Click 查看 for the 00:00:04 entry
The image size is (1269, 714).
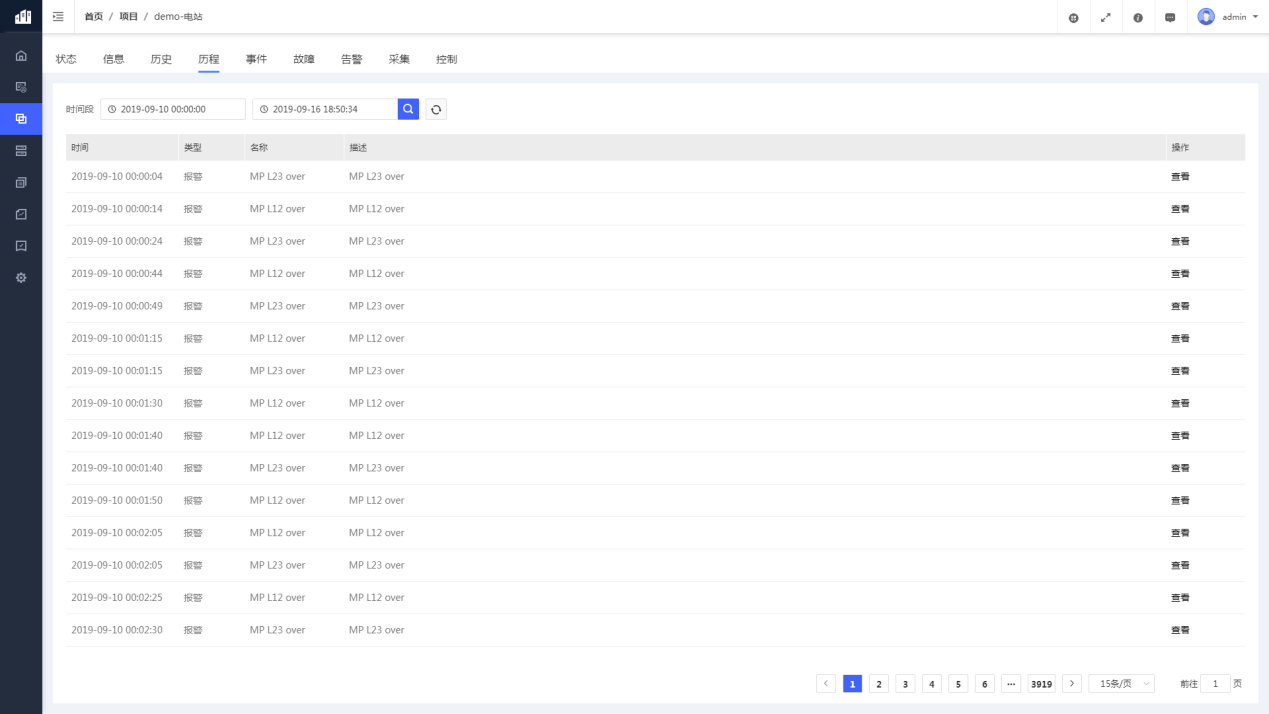[1180, 177]
